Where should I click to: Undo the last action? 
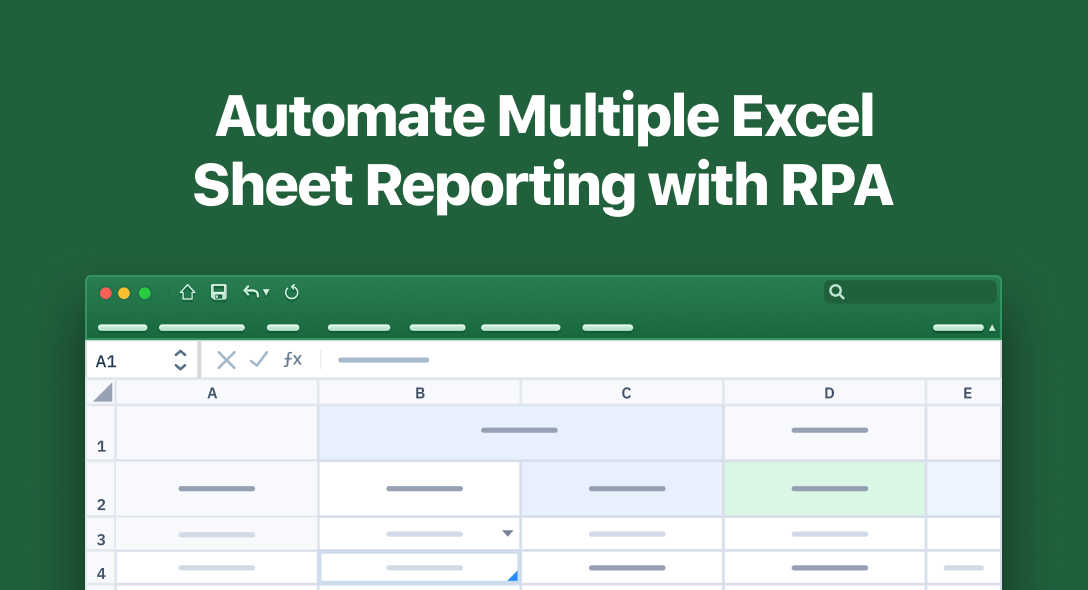249,292
